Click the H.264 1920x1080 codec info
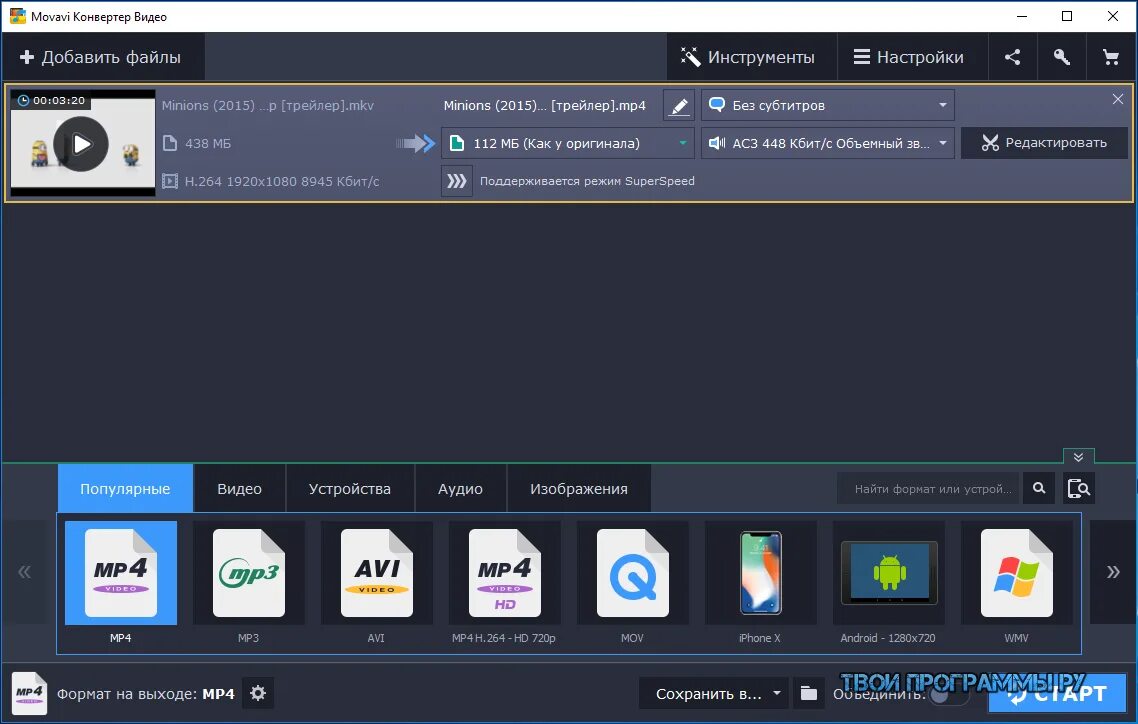This screenshot has width=1138, height=724. [282, 181]
